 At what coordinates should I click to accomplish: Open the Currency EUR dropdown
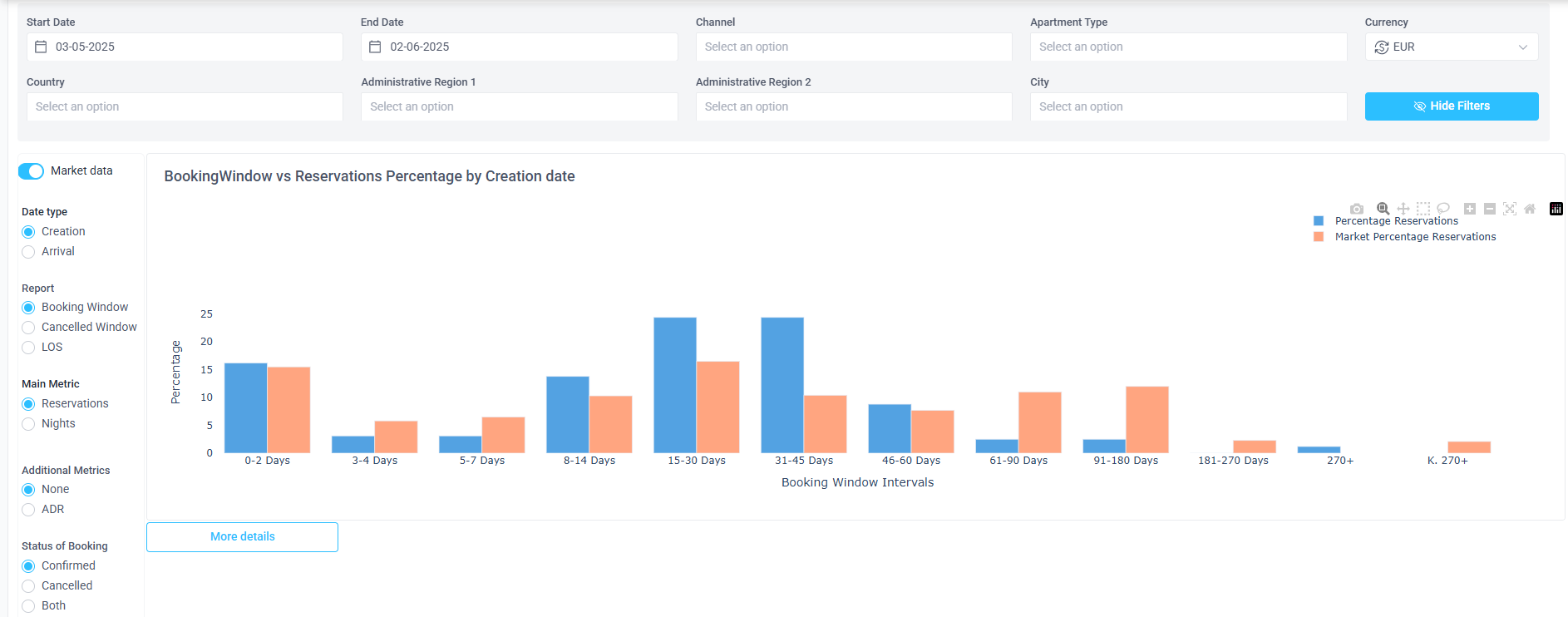coord(1452,47)
